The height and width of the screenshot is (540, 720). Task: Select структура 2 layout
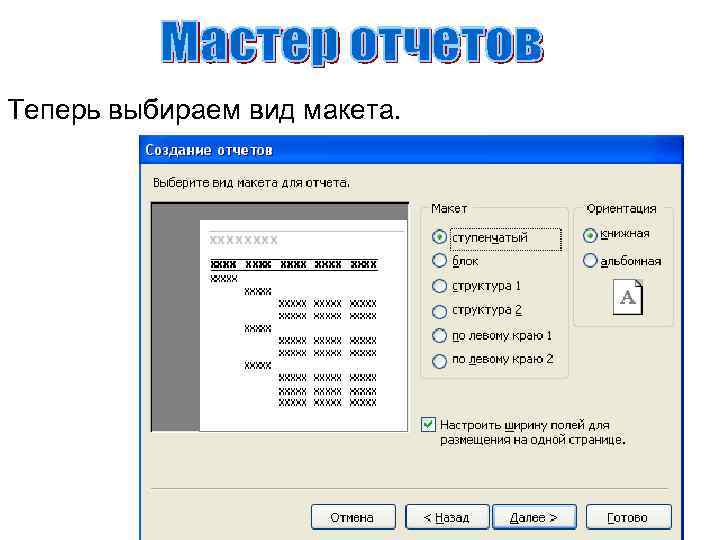click(x=439, y=311)
